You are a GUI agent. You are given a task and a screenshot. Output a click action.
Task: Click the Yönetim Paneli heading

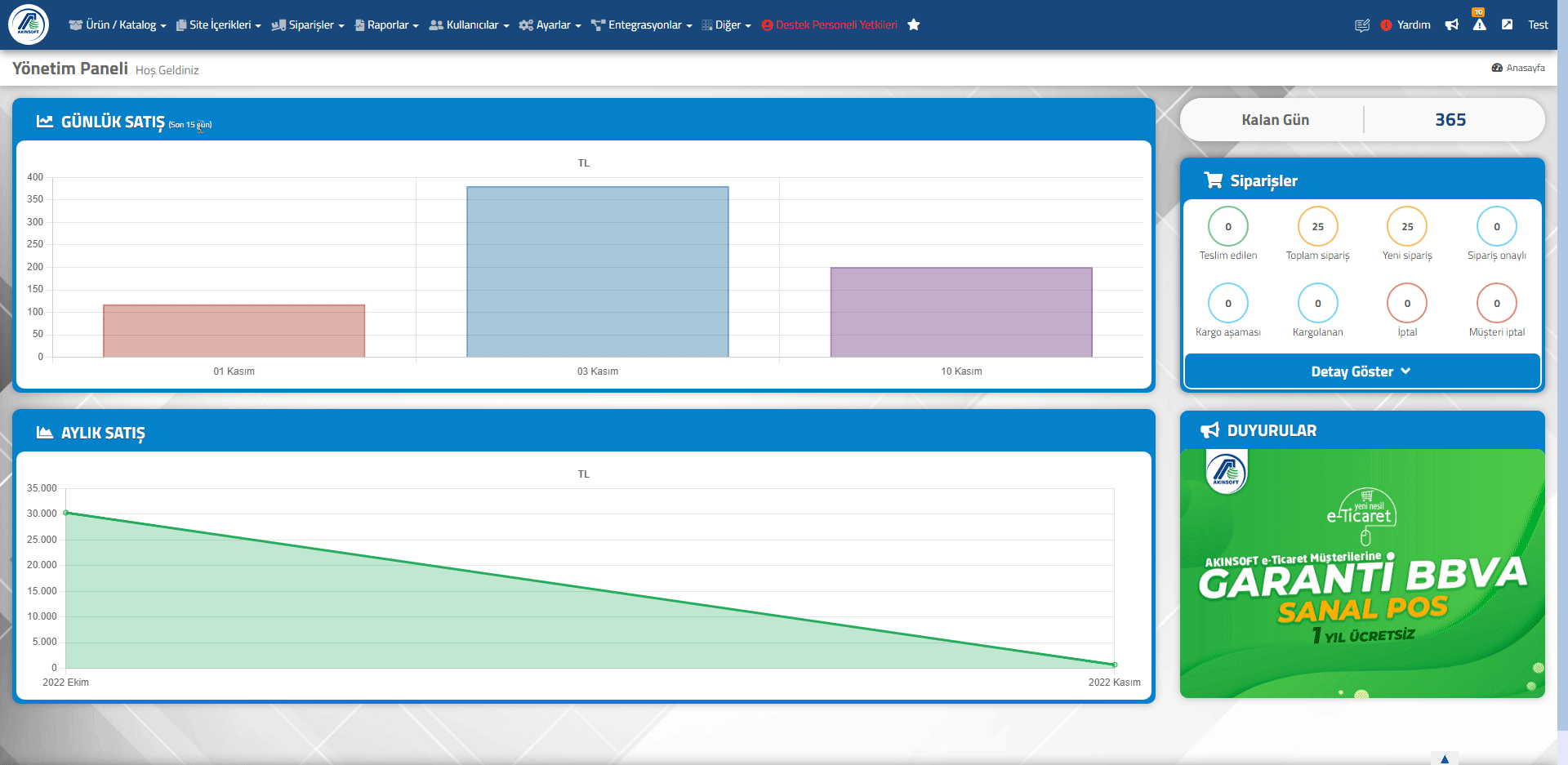(x=70, y=69)
